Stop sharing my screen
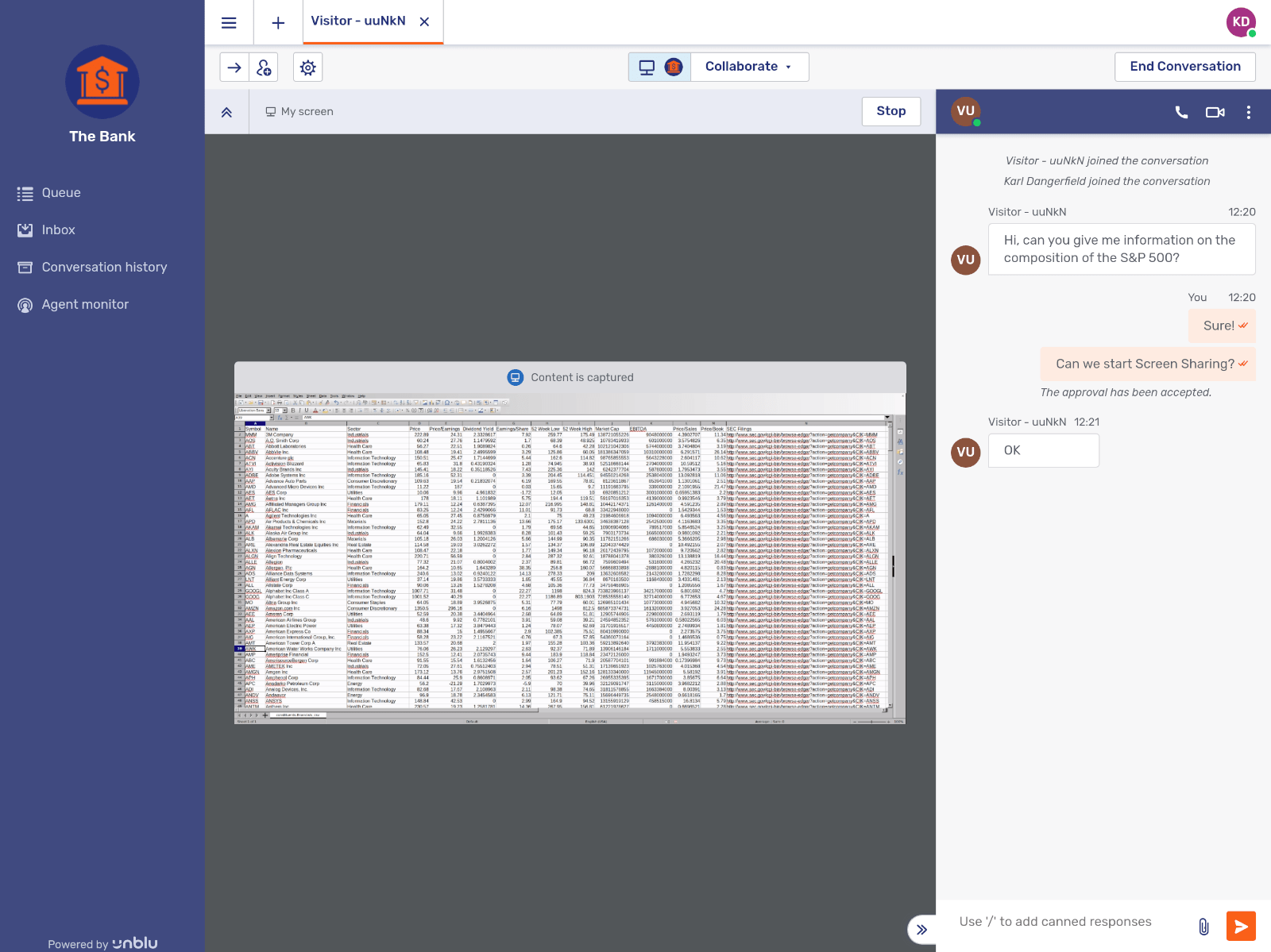1271x952 pixels. pyautogui.click(x=891, y=111)
